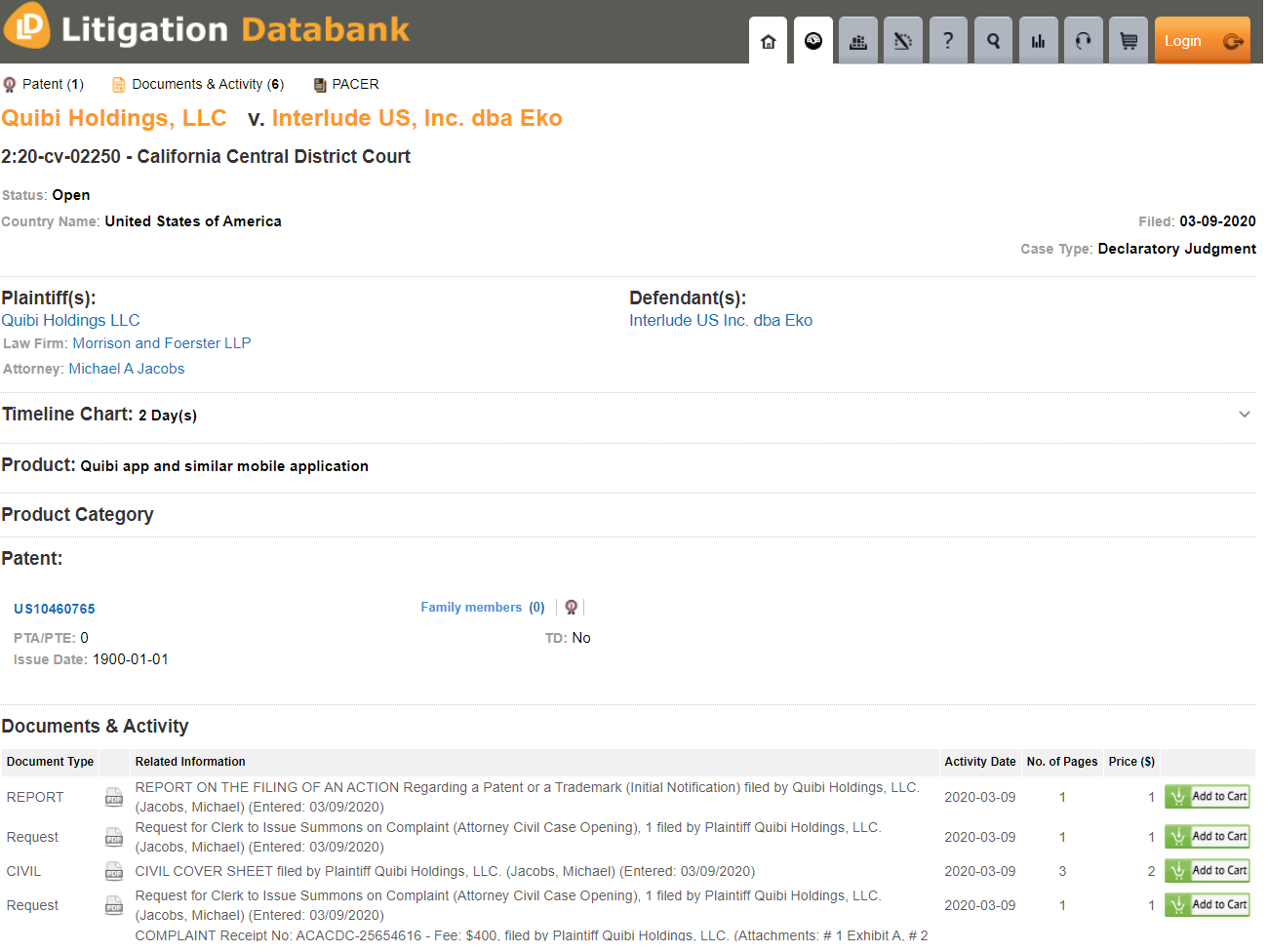The width and height of the screenshot is (1268, 952).
Task: Open PDF icon for the REPORT row
Action: [x=114, y=797]
